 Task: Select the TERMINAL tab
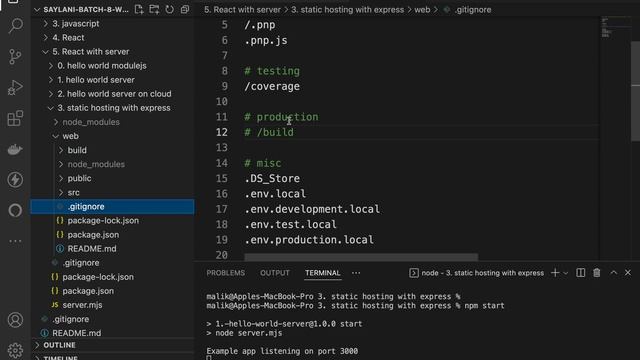(322, 273)
